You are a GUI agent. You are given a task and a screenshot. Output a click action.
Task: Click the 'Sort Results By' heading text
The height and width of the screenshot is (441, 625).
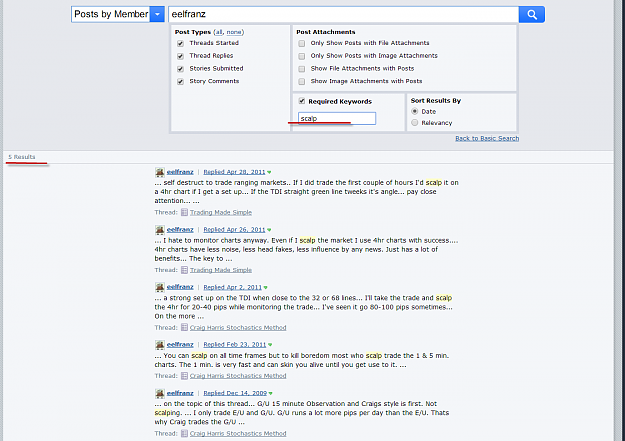point(436,101)
